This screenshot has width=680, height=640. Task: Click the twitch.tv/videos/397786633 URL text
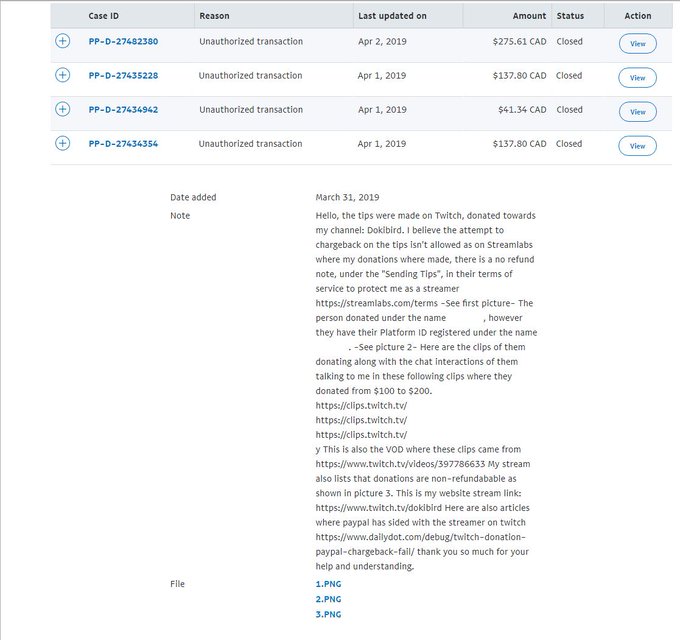pos(400,464)
